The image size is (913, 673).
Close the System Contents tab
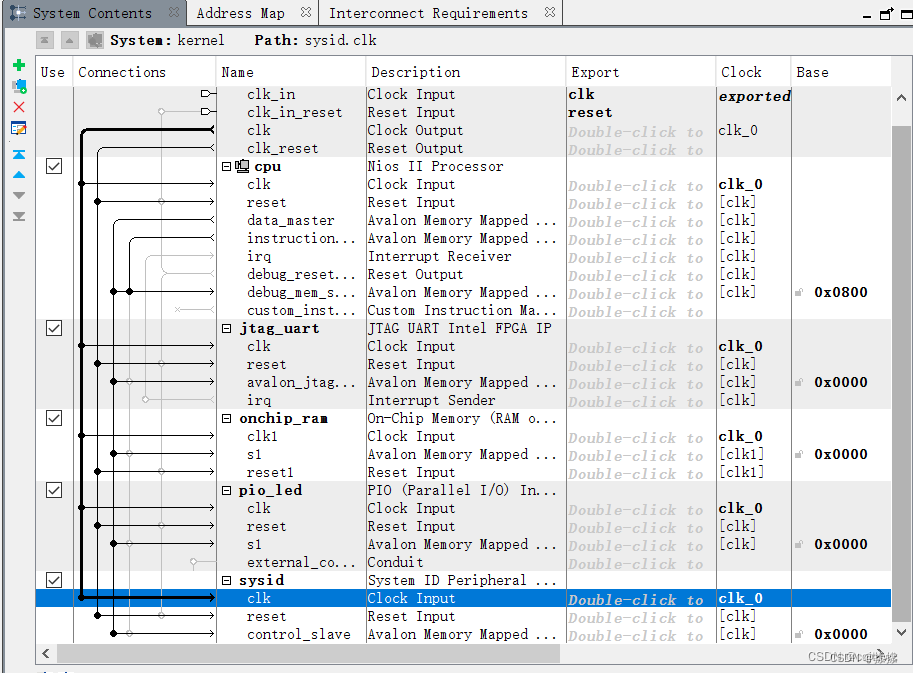point(174,12)
